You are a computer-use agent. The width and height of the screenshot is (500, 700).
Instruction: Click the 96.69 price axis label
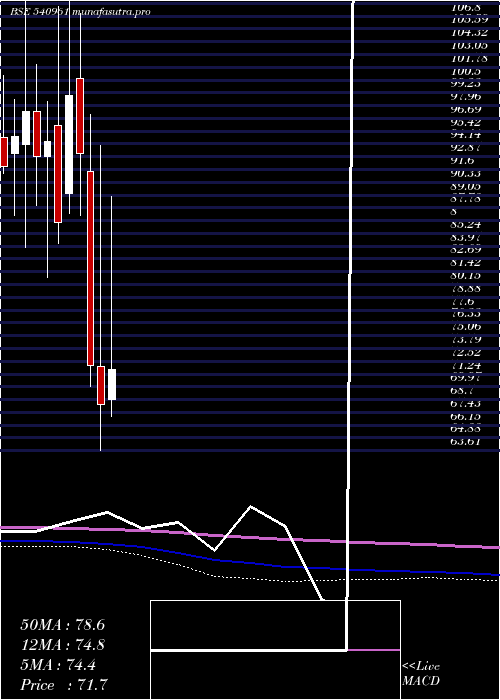click(467, 109)
